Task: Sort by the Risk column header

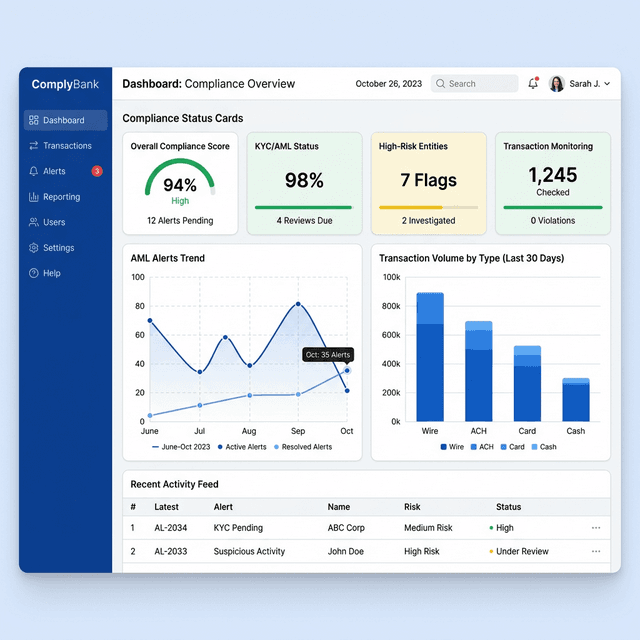Action: click(412, 507)
